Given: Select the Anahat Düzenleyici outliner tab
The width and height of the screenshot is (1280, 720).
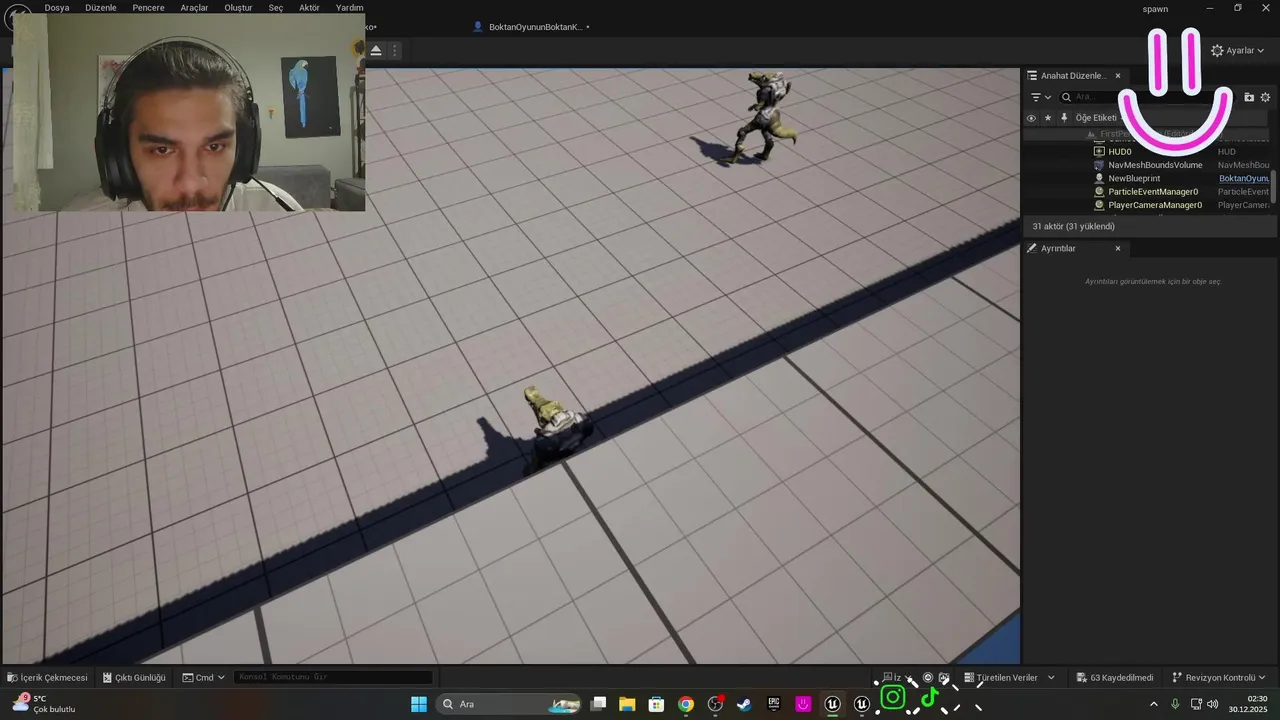Looking at the screenshot, I should pyautogui.click(x=1073, y=76).
